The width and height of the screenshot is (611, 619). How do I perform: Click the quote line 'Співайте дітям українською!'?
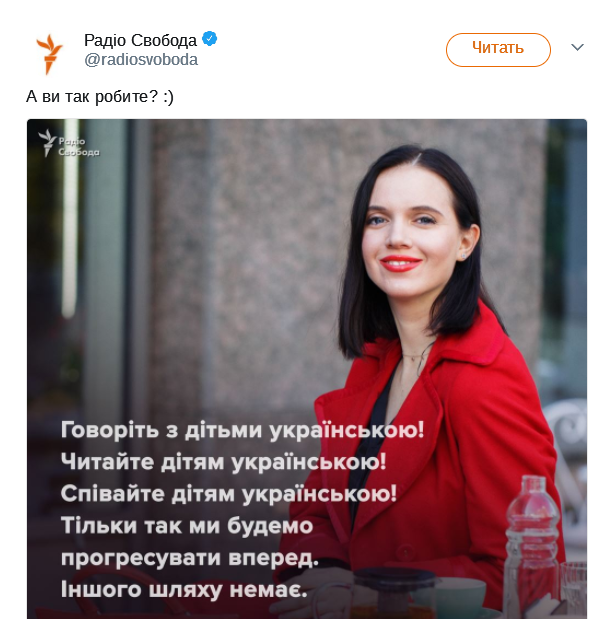229,494
